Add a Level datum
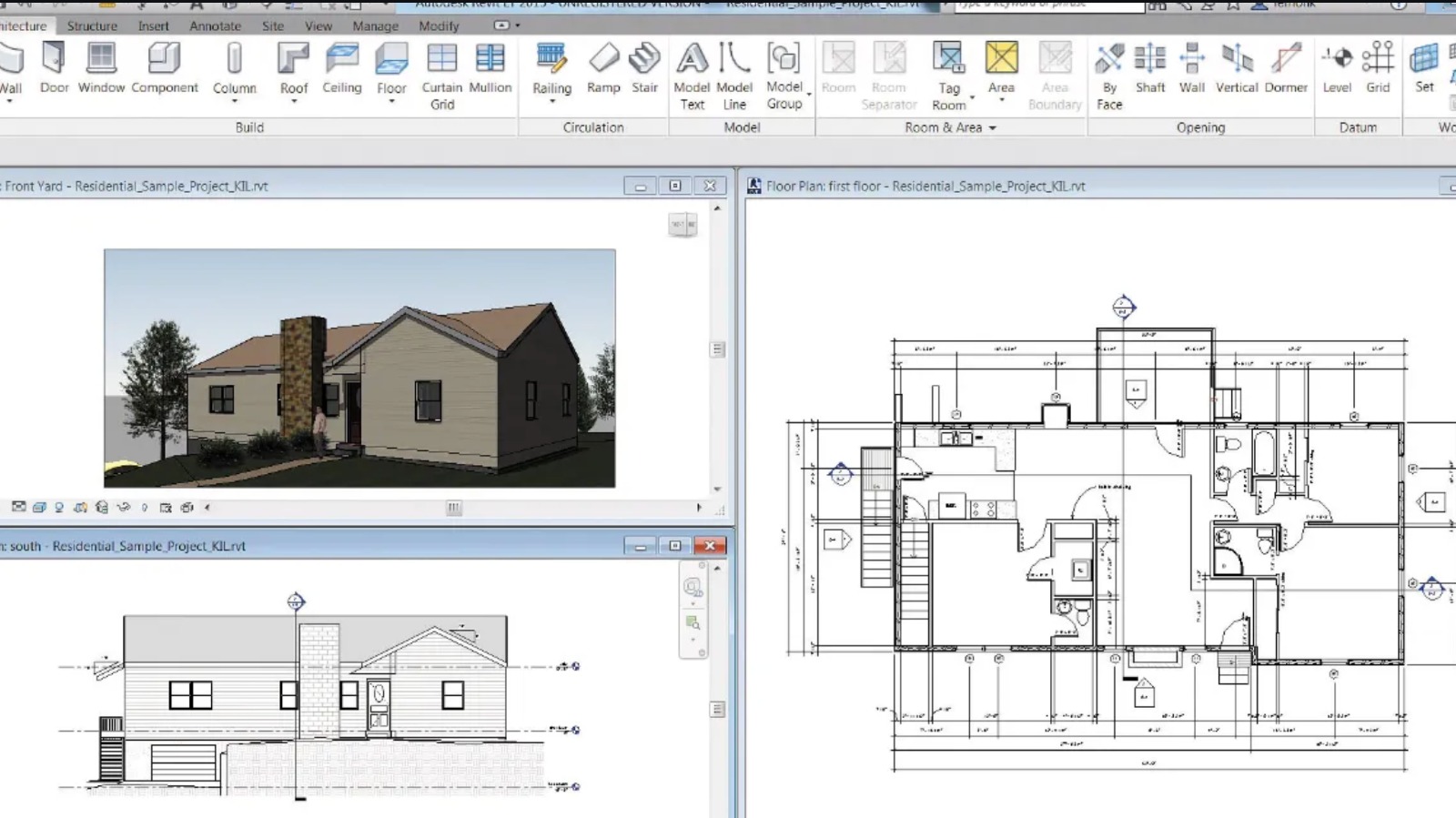The image size is (1456, 818). click(1337, 68)
